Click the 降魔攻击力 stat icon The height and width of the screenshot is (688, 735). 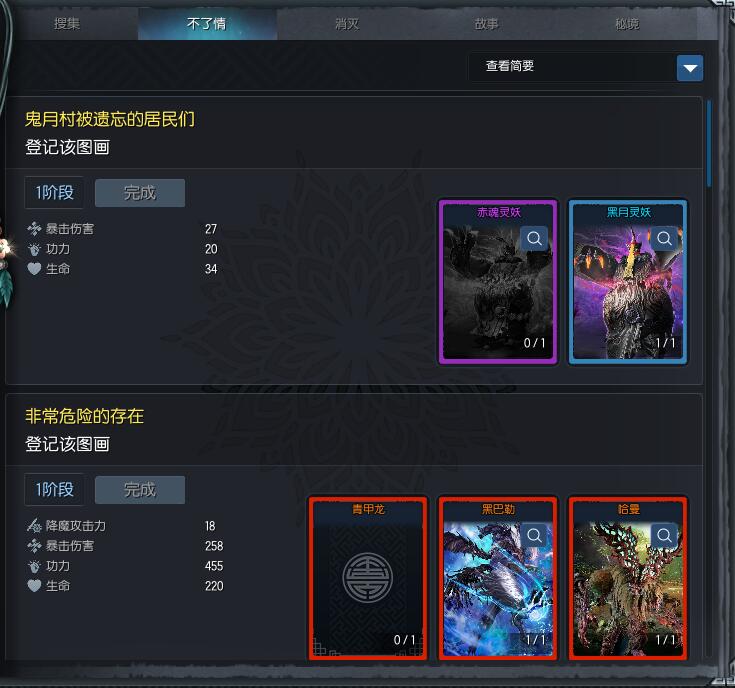point(34,526)
